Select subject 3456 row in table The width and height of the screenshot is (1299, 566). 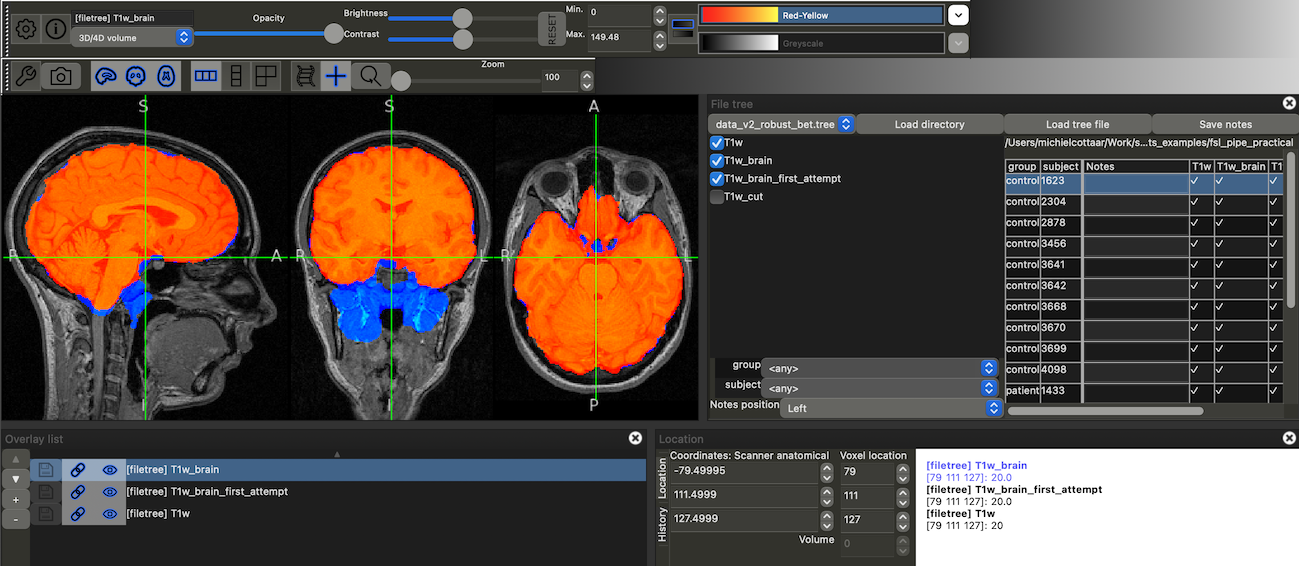1060,244
